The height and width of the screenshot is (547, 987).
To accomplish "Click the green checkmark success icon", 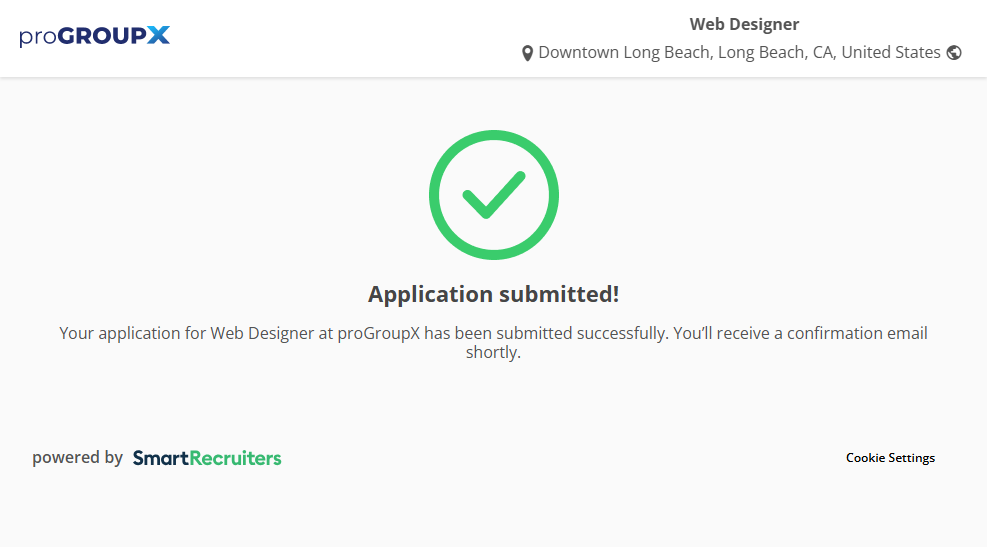I will tap(493, 195).
